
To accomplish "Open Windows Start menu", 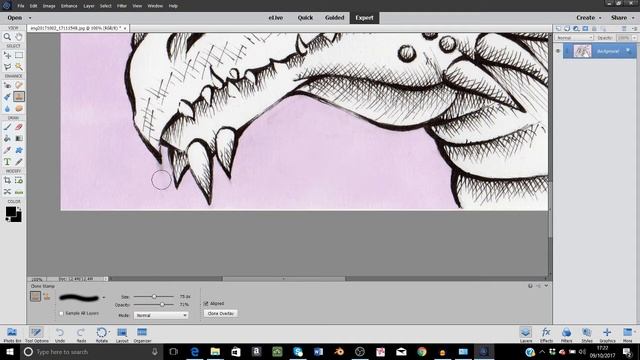I will pos(9,352).
